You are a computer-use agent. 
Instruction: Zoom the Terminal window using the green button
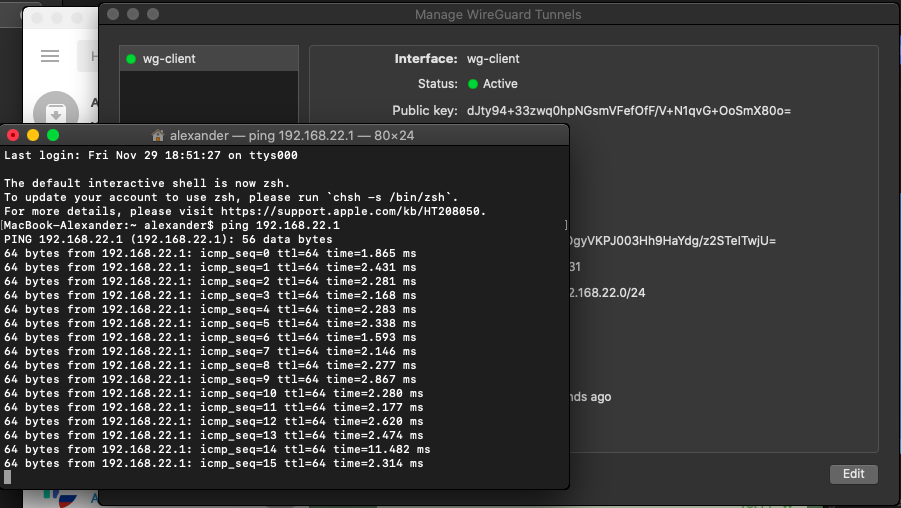(x=53, y=135)
